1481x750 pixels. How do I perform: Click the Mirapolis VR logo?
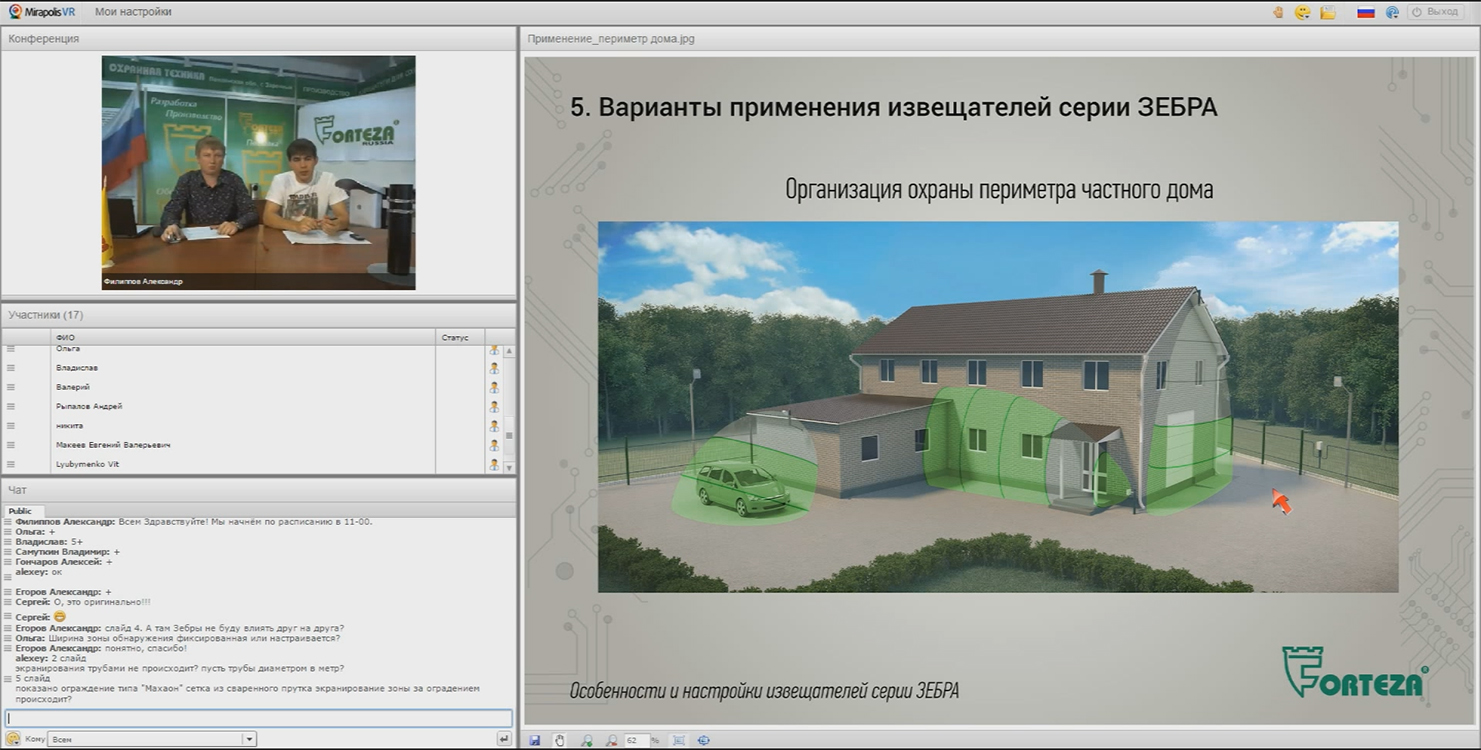[x=43, y=12]
